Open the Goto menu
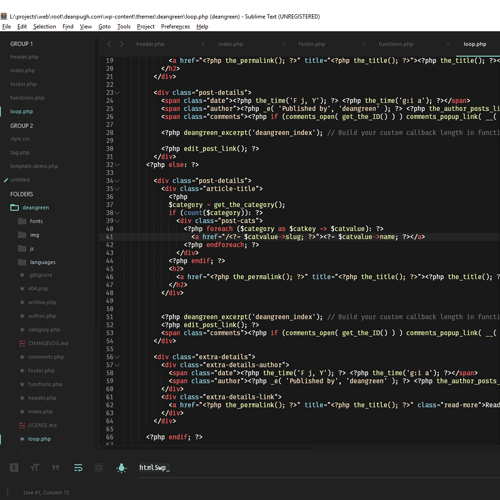The width and height of the screenshot is (500, 500). [104, 27]
